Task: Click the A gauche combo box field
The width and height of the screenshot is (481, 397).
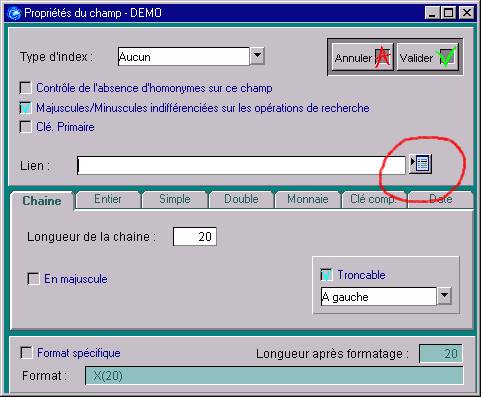Action: pos(378,296)
